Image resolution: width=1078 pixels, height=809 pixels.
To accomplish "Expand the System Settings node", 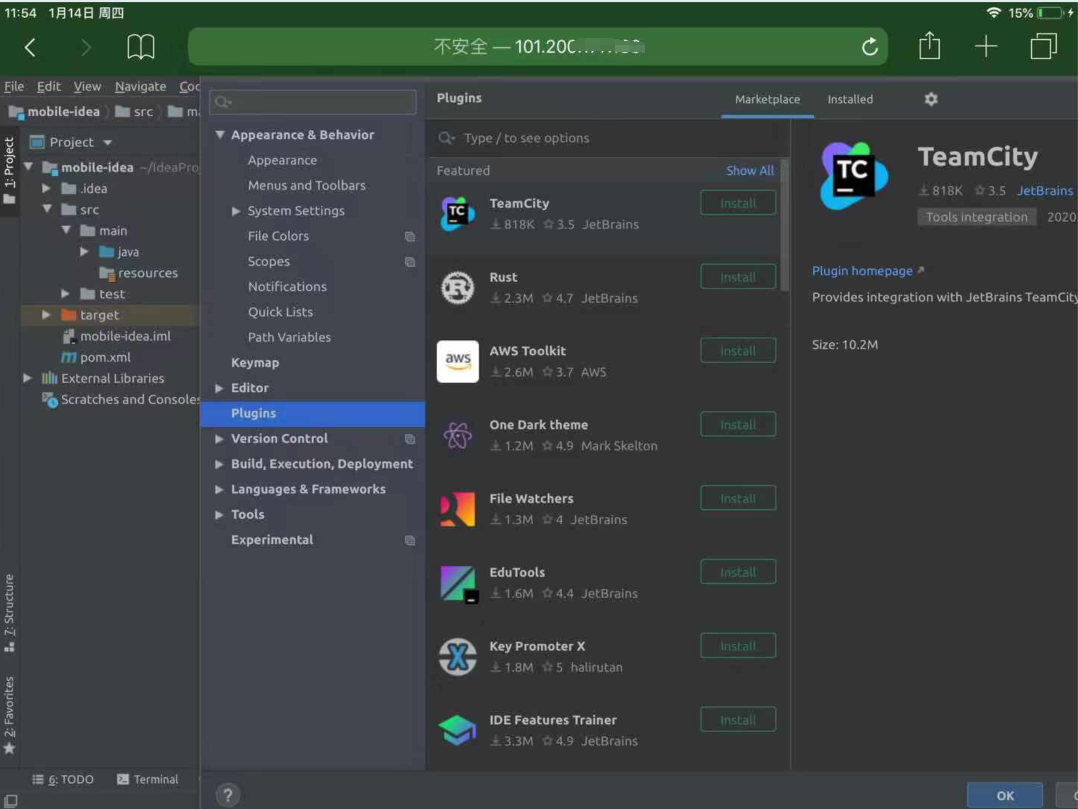I will pos(236,211).
